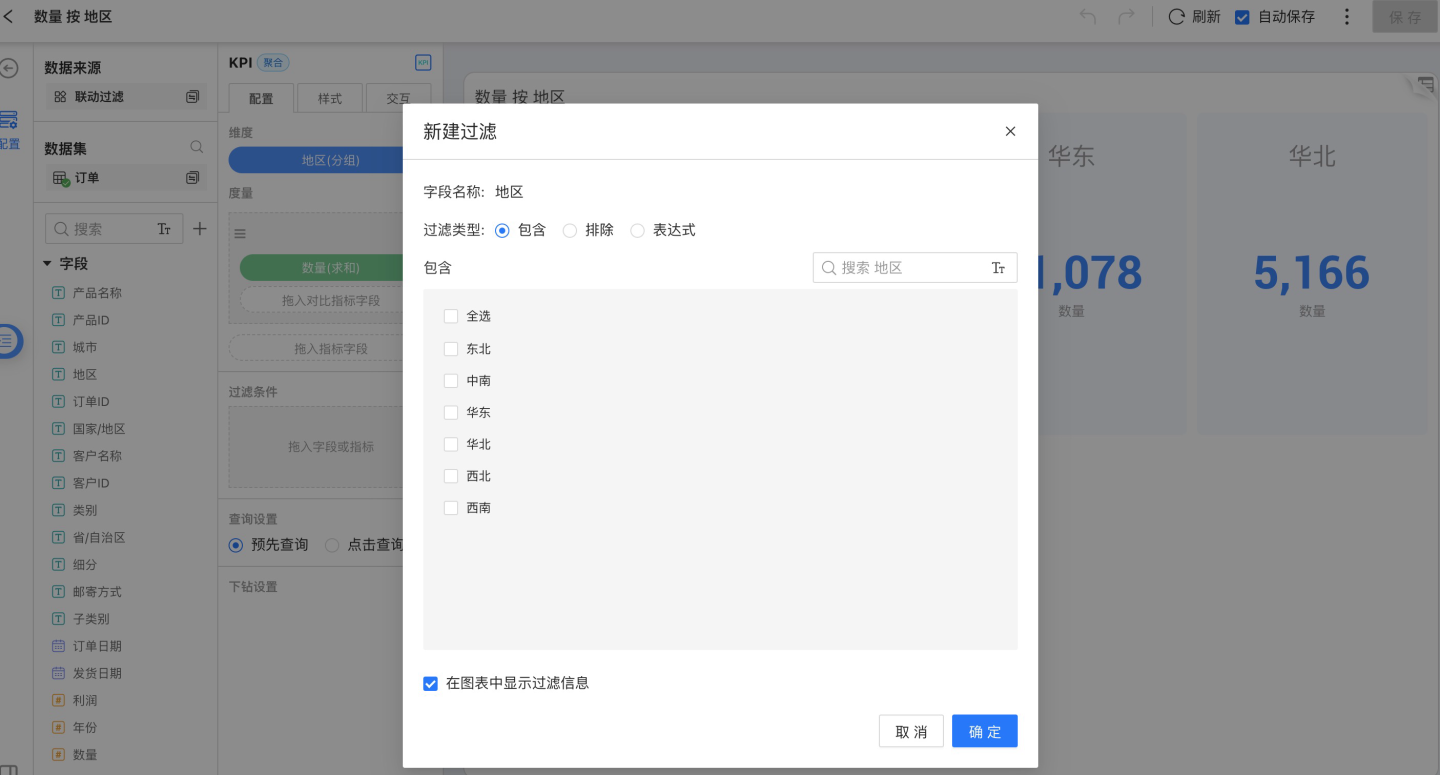The image size is (1440, 775).
Task: Click the back arrow beside the chart title
Action: tap(9, 17)
